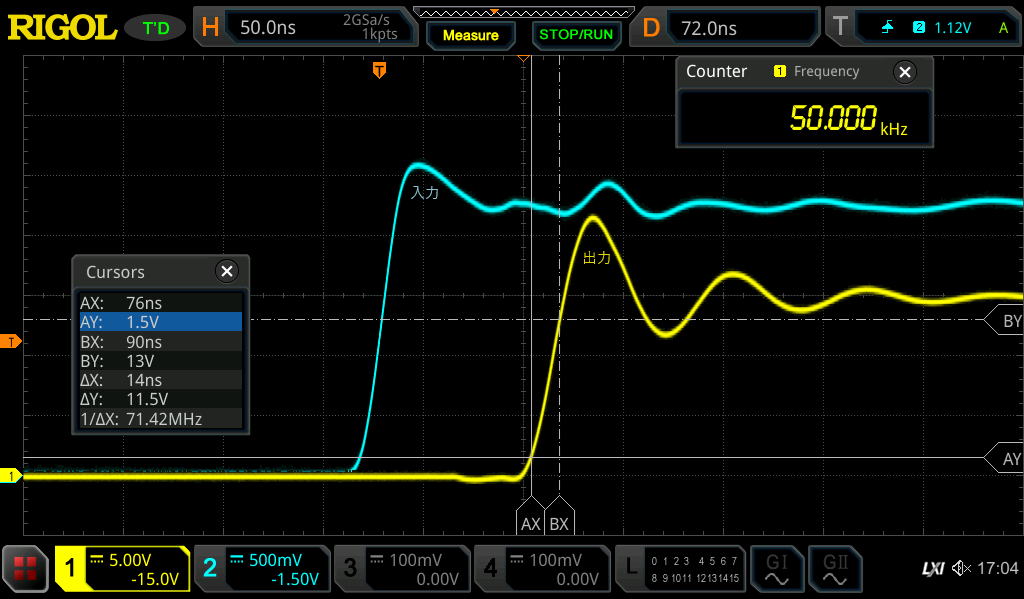Click the STOP/RUN button

tap(576, 35)
